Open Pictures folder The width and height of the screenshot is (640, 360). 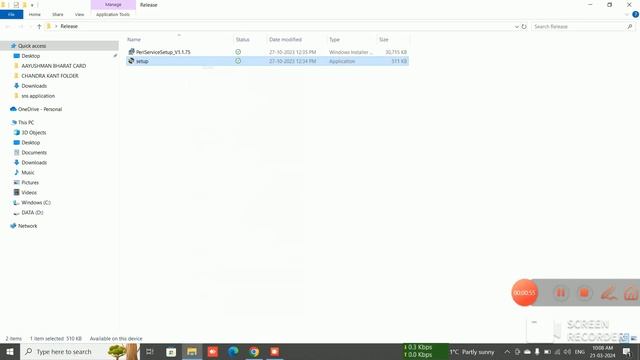point(30,182)
